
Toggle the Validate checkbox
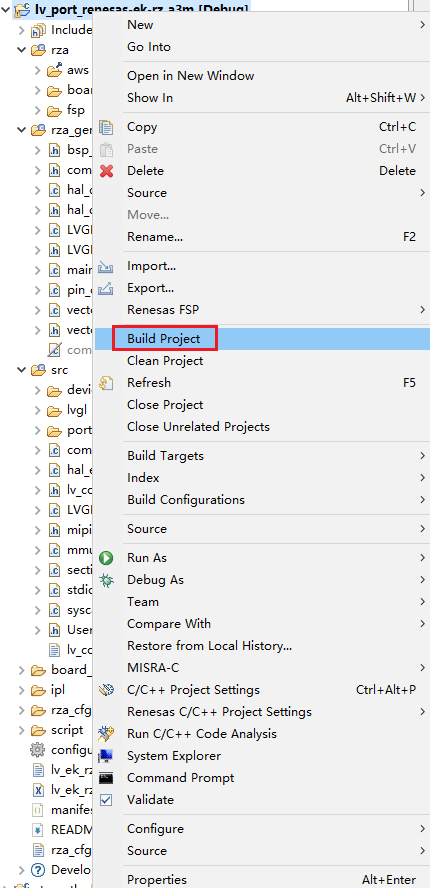pos(106,800)
